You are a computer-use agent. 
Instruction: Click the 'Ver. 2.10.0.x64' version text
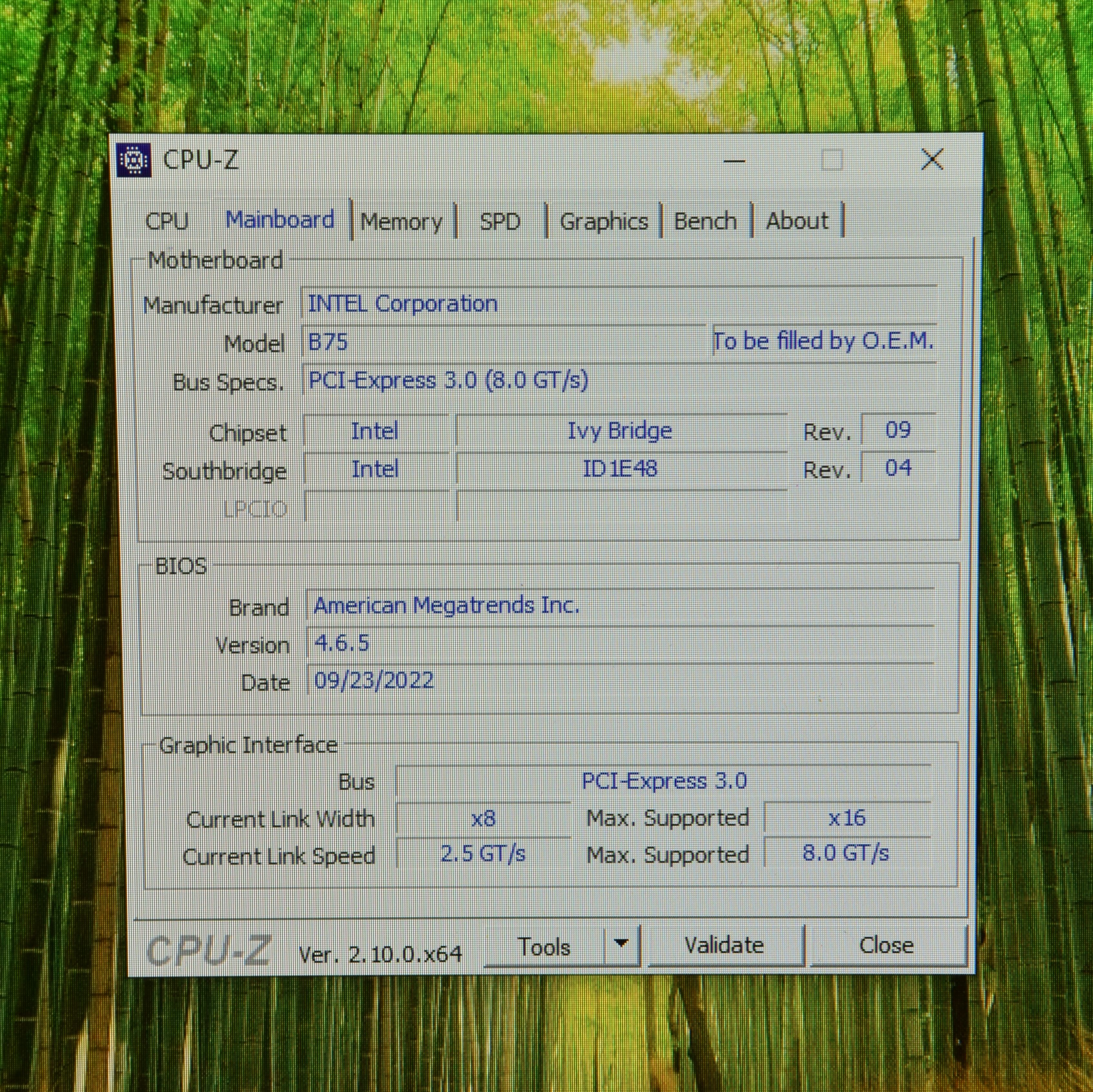380,955
